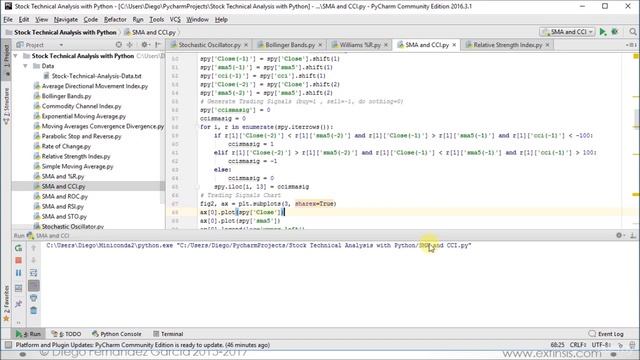Open the editor tabs overflow list dropdown
The height and width of the screenshot is (360, 640).
click(x=631, y=45)
